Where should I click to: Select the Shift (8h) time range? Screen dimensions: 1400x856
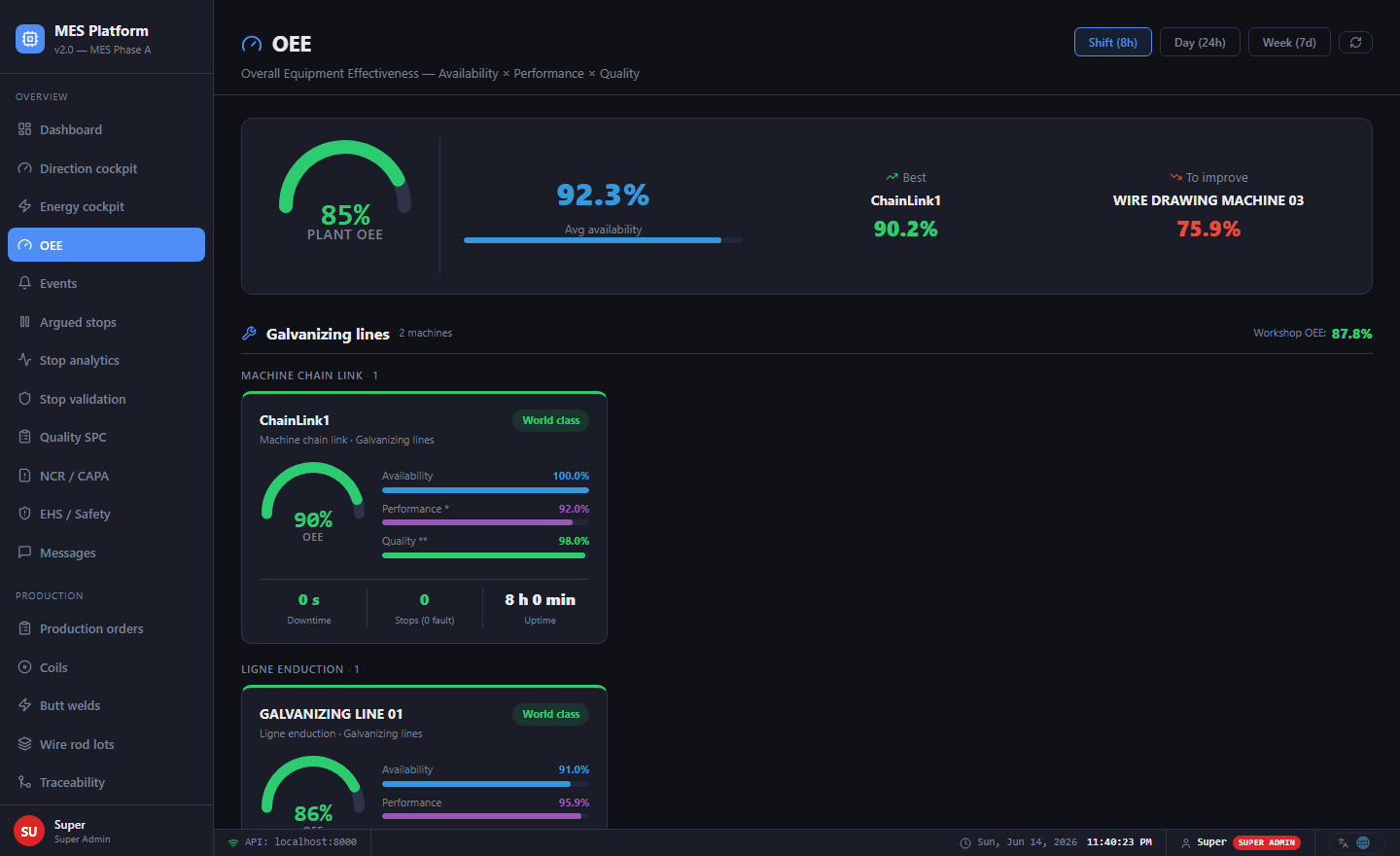(x=1113, y=42)
